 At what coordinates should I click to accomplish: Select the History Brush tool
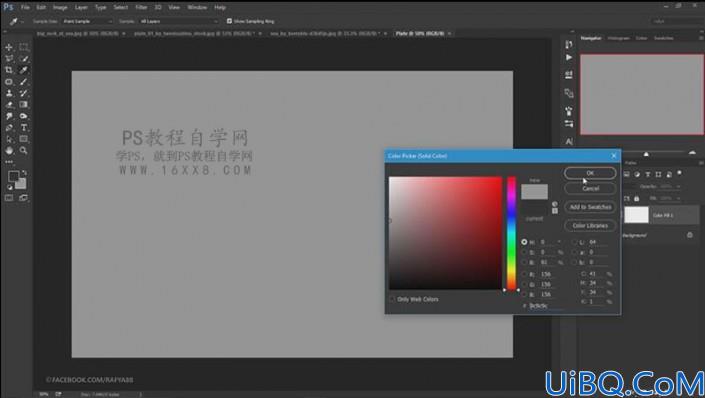click(x=23, y=93)
